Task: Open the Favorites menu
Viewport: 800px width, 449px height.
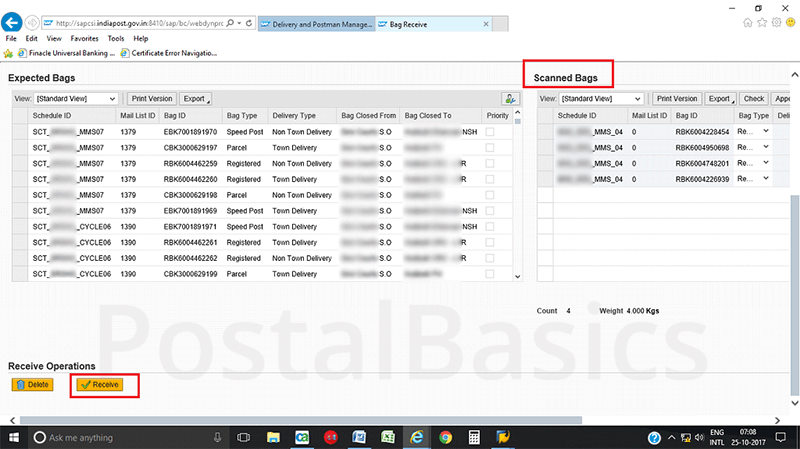Action: [x=85, y=38]
